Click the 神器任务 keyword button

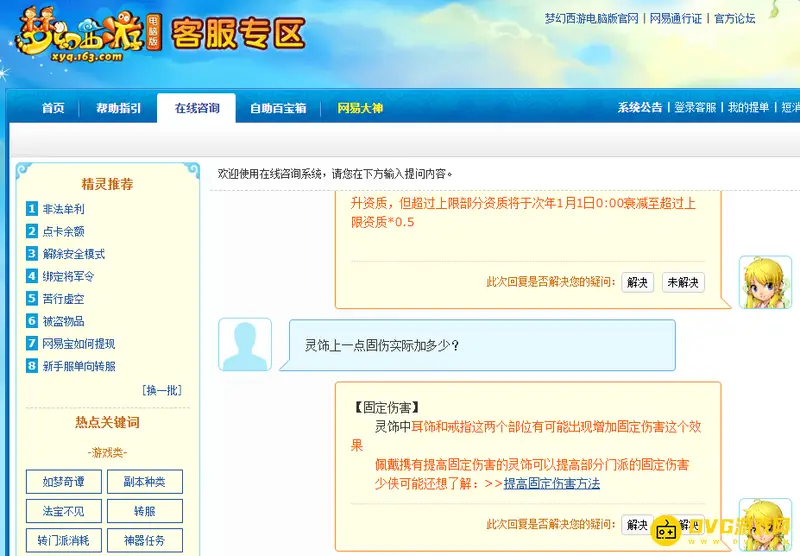click(x=145, y=540)
